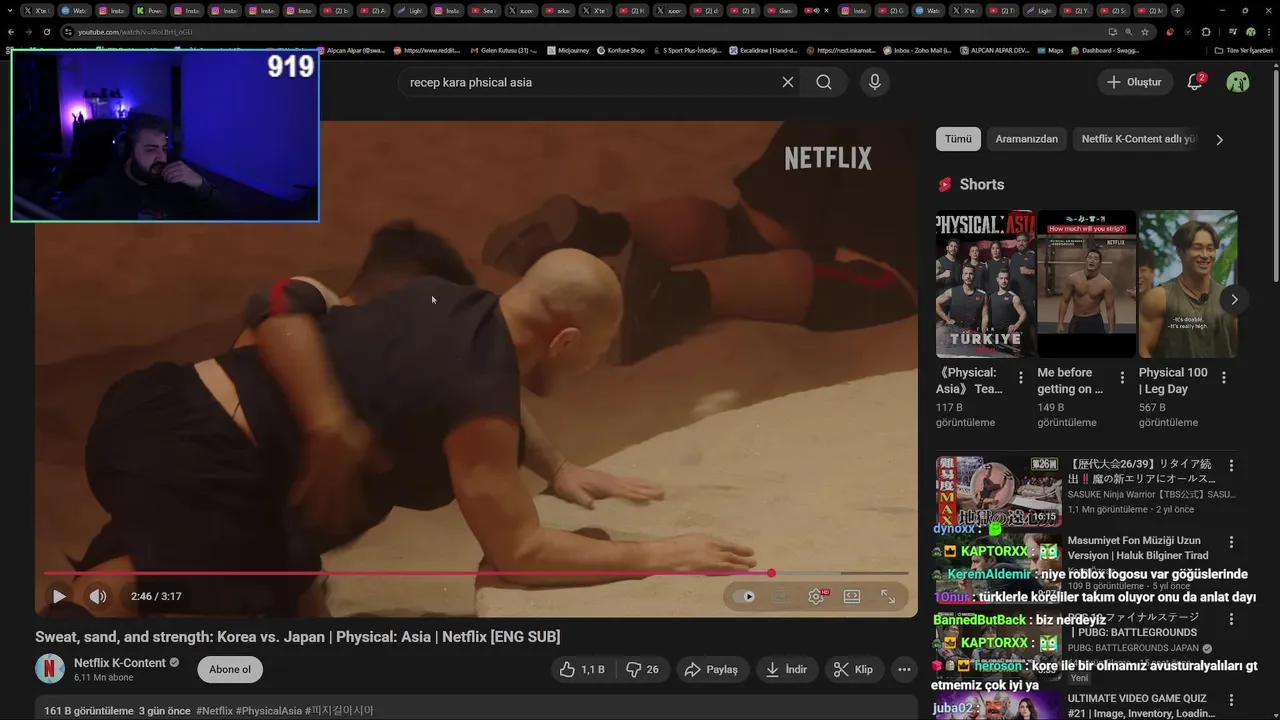Switch to the Power browser tab
1280x720 pixels.
[x=150, y=10]
